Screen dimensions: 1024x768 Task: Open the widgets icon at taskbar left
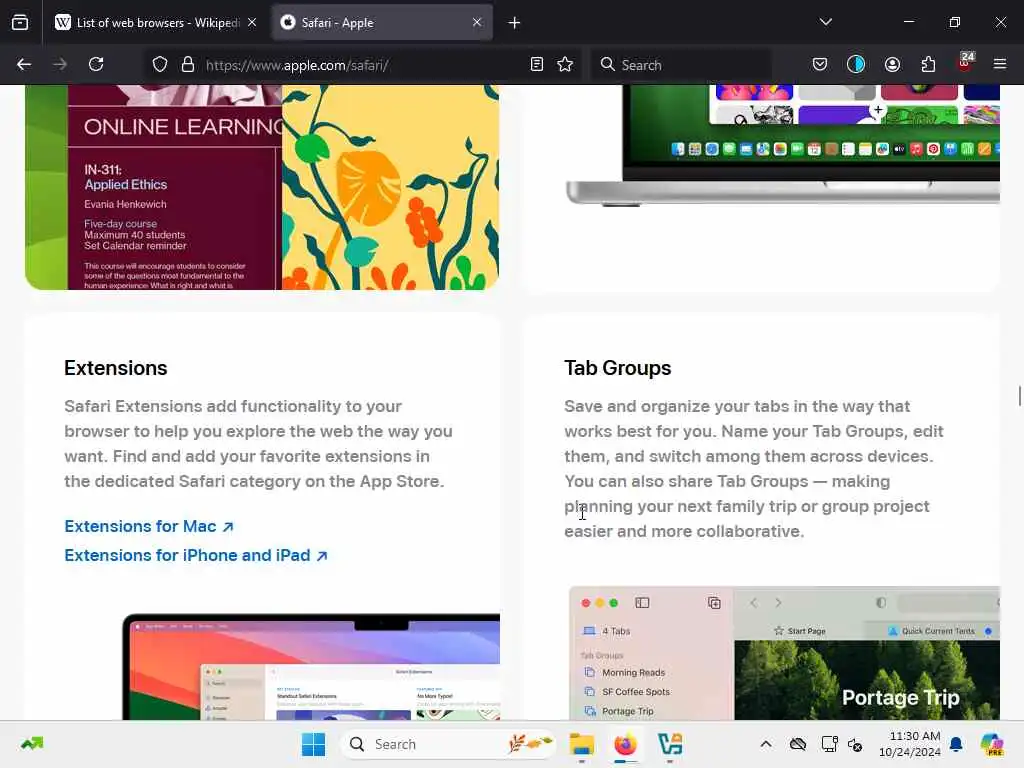pos(32,744)
